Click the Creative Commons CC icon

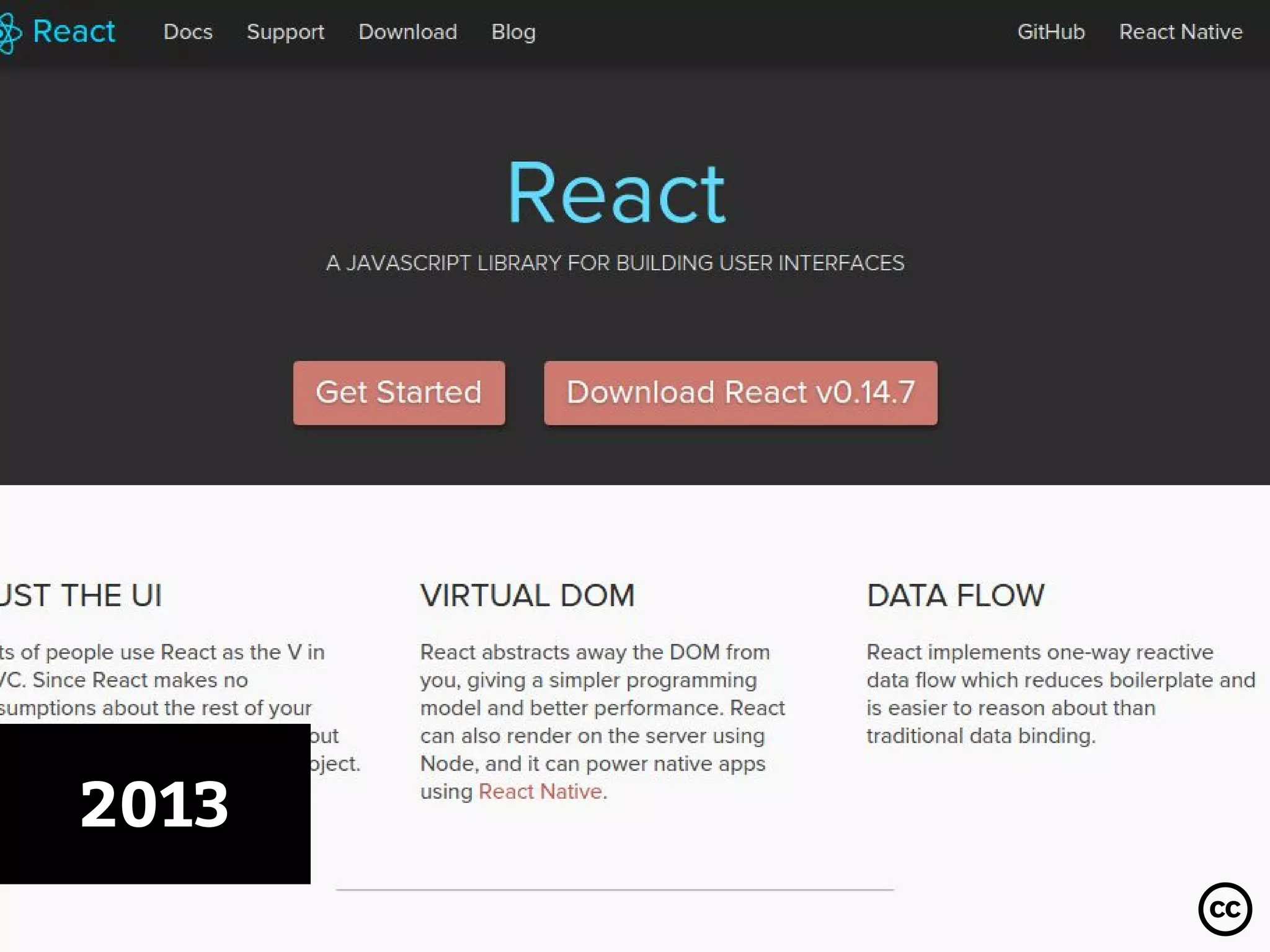pos(1225,909)
